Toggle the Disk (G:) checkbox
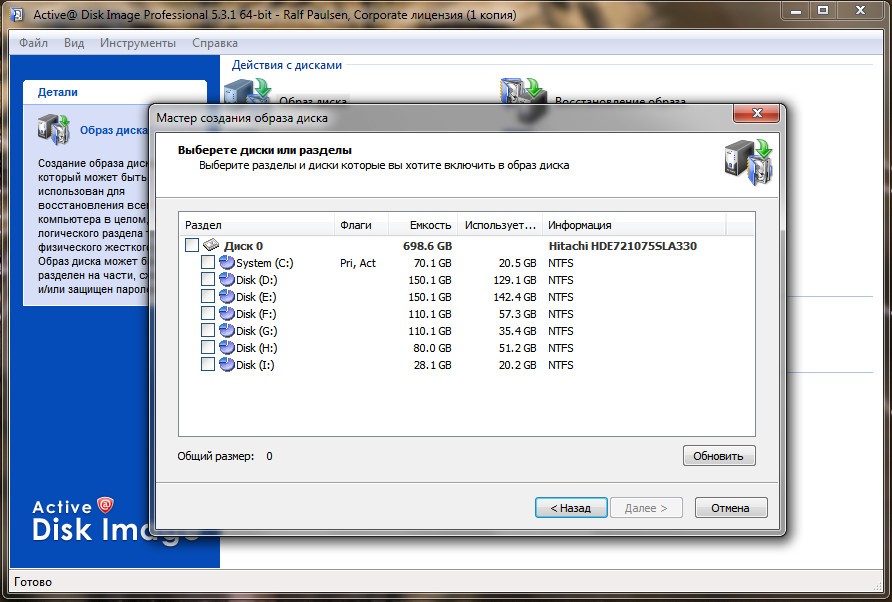Viewport: 892px width, 602px height. (x=208, y=331)
